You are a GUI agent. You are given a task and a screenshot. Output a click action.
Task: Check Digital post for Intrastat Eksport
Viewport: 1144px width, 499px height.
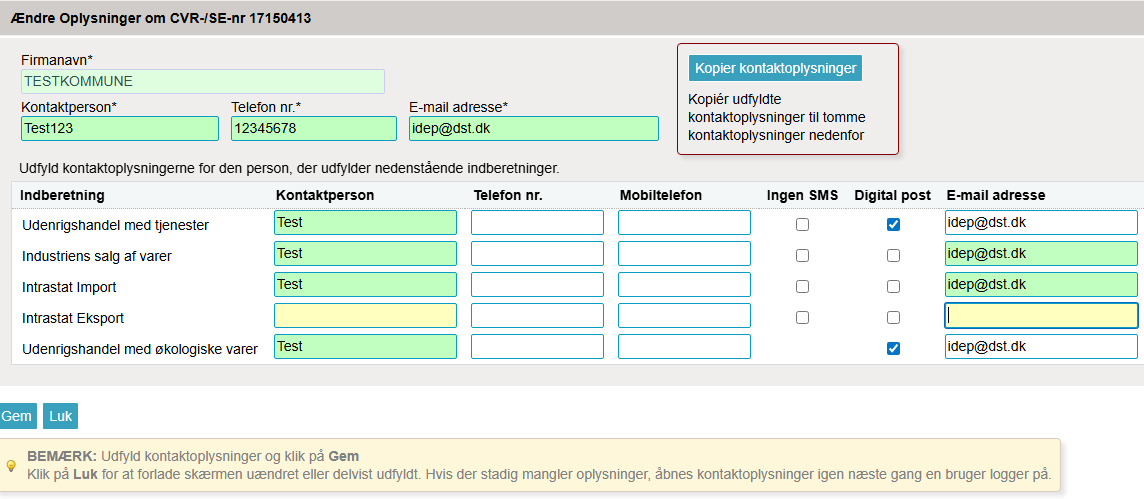pyautogui.click(x=893, y=318)
